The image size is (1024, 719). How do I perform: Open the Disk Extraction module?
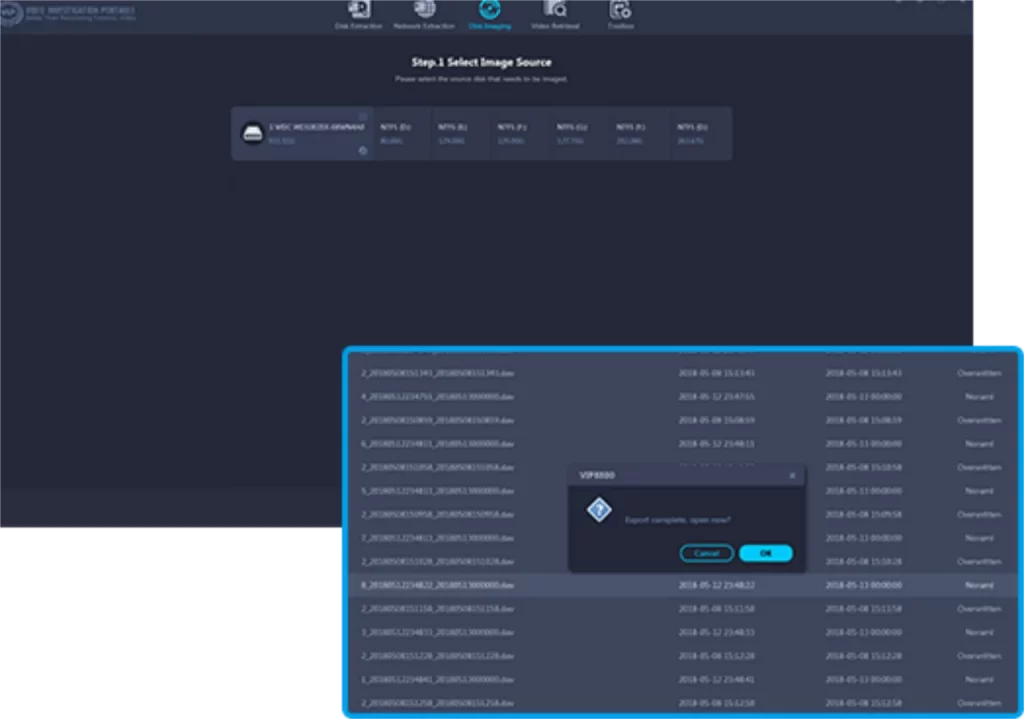click(358, 12)
